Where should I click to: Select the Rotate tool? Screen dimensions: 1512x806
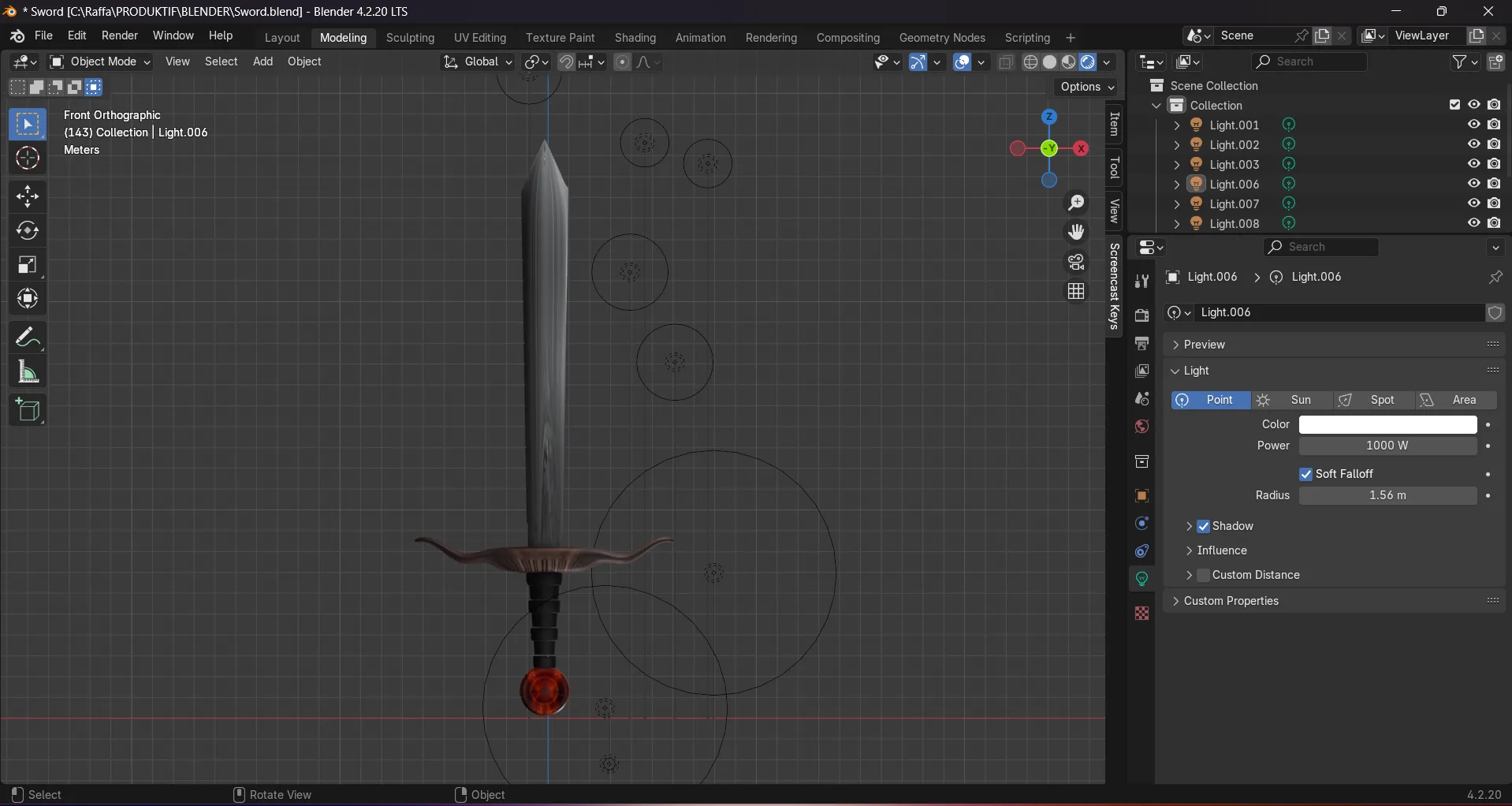[28, 230]
